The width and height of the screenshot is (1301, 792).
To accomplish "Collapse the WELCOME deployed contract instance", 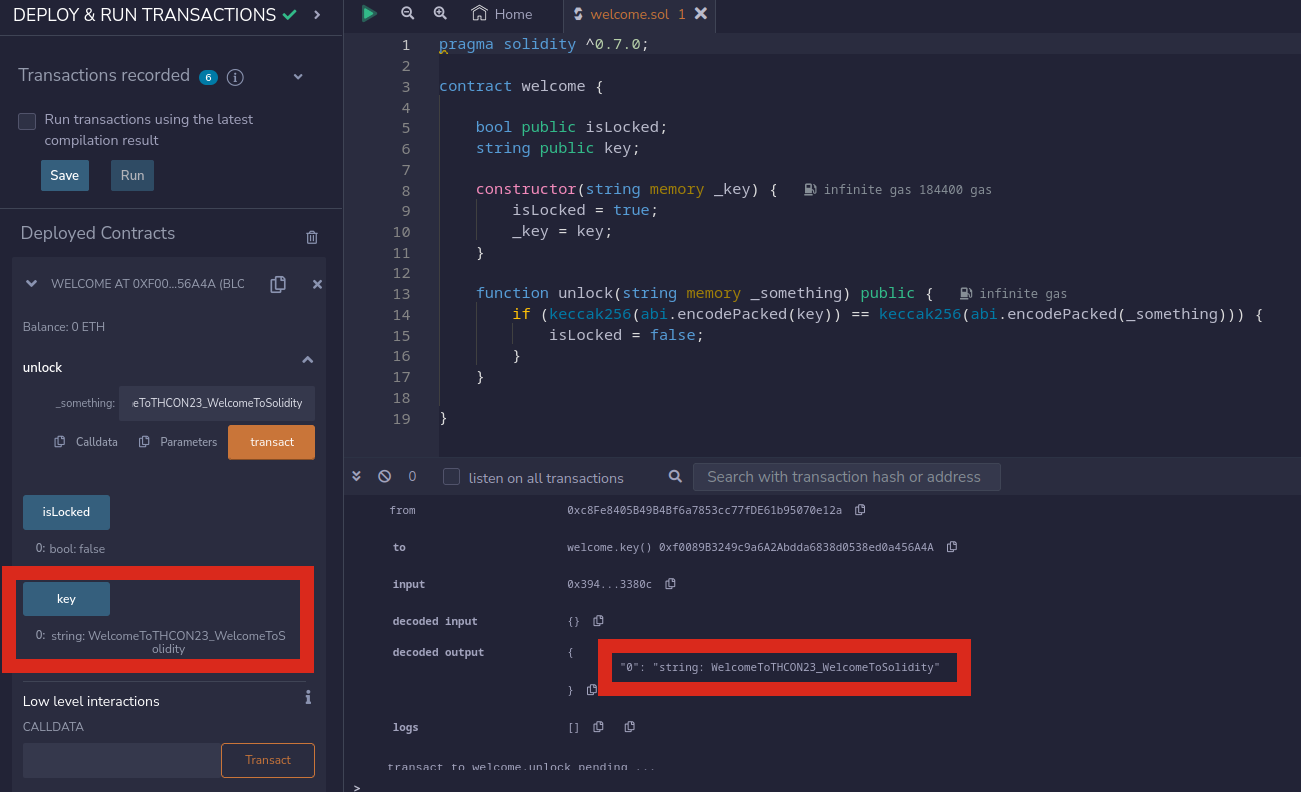I will point(31,284).
